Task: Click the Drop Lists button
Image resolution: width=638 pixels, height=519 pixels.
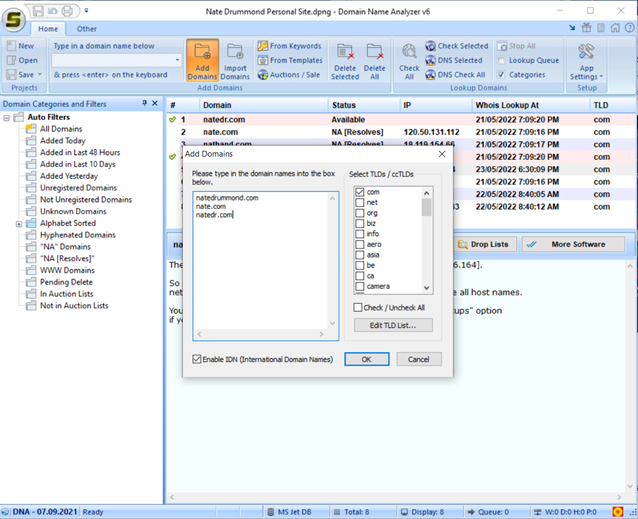Action: tap(485, 244)
